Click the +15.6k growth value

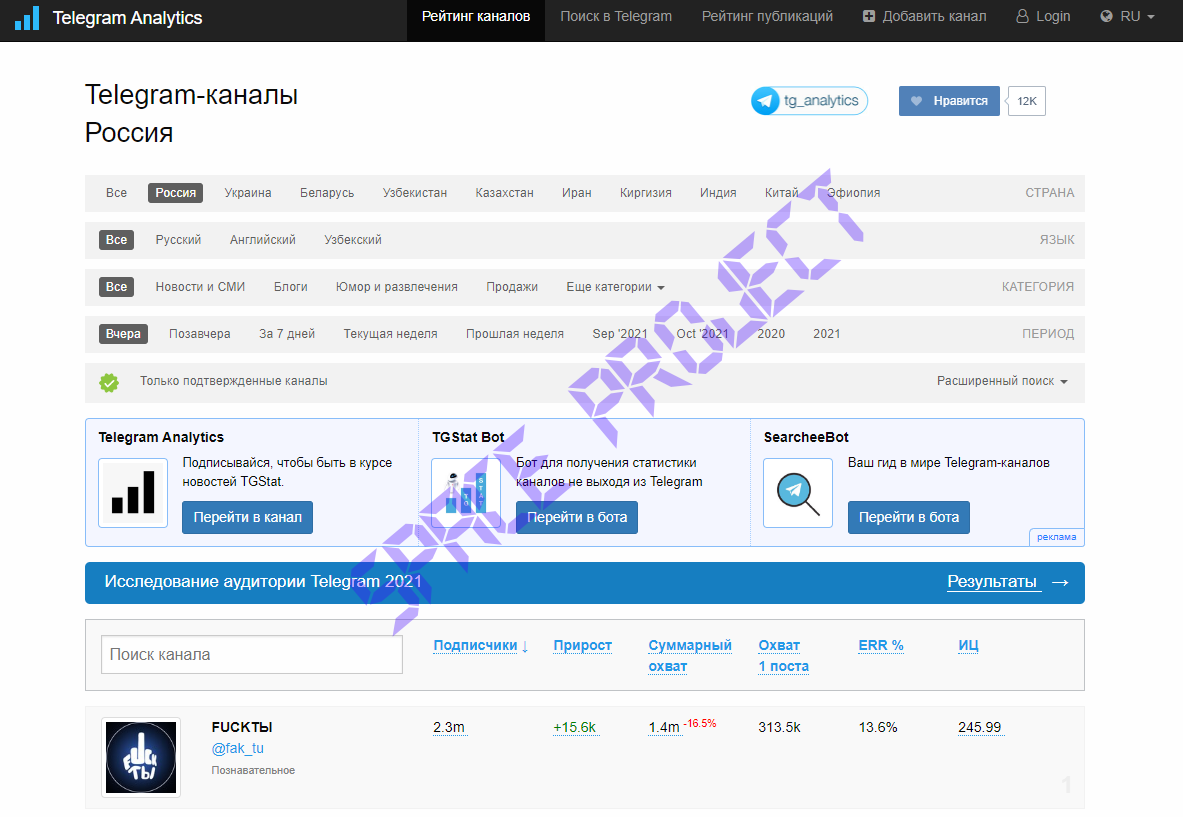coord(575,728)
